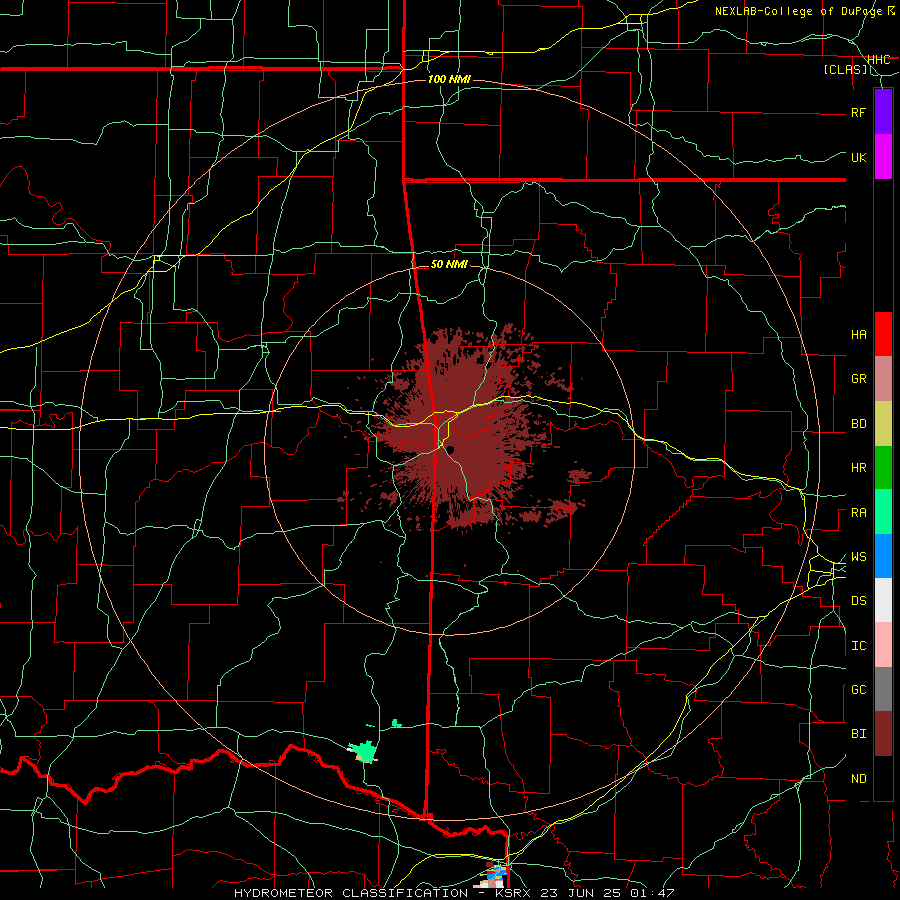Image resolution: width=900 pixels, height=900 pixels.
Task: Click the UK magenta legend swatch
Action: pos(883,157)
